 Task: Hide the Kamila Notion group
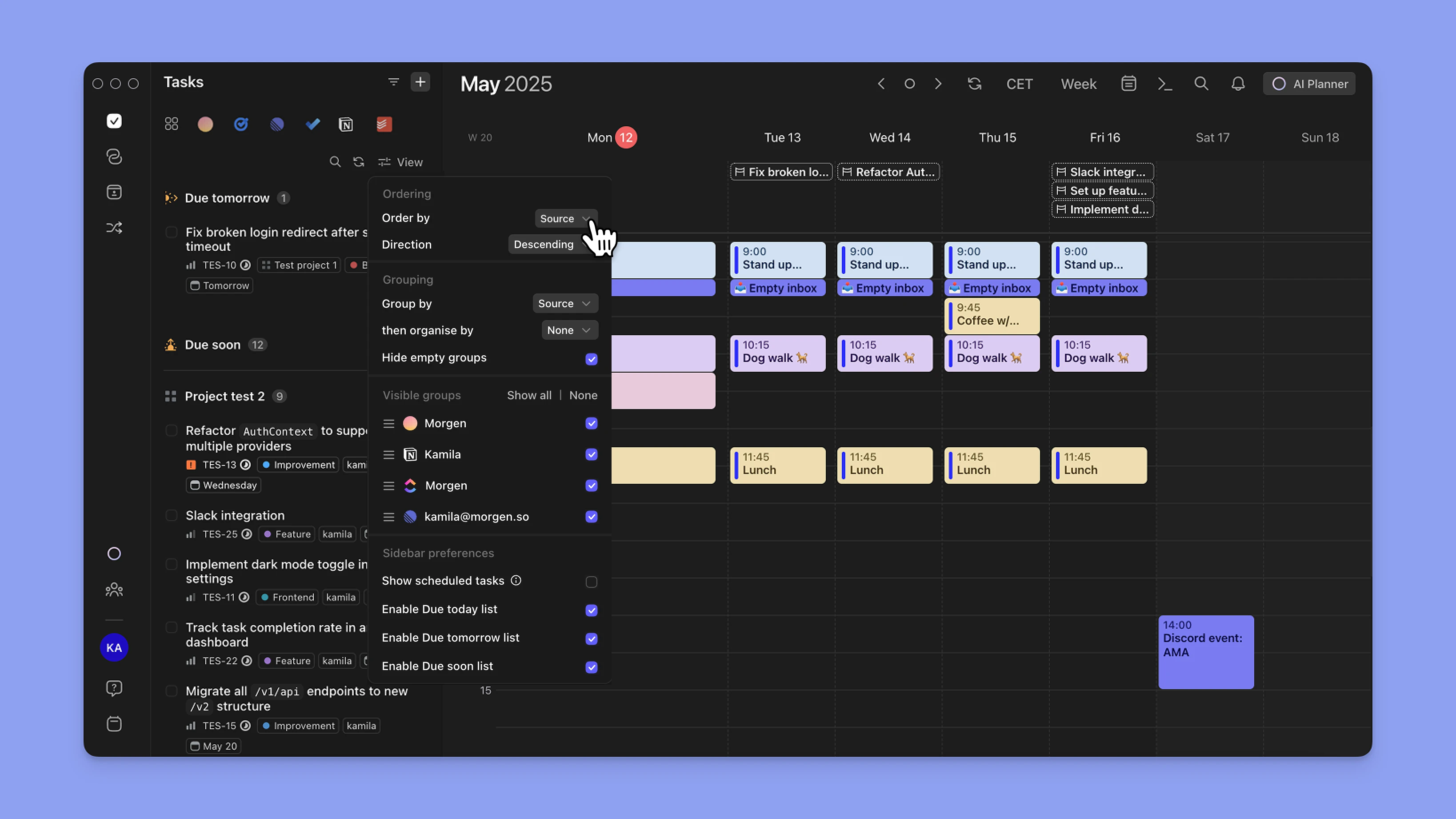point(591,454)
